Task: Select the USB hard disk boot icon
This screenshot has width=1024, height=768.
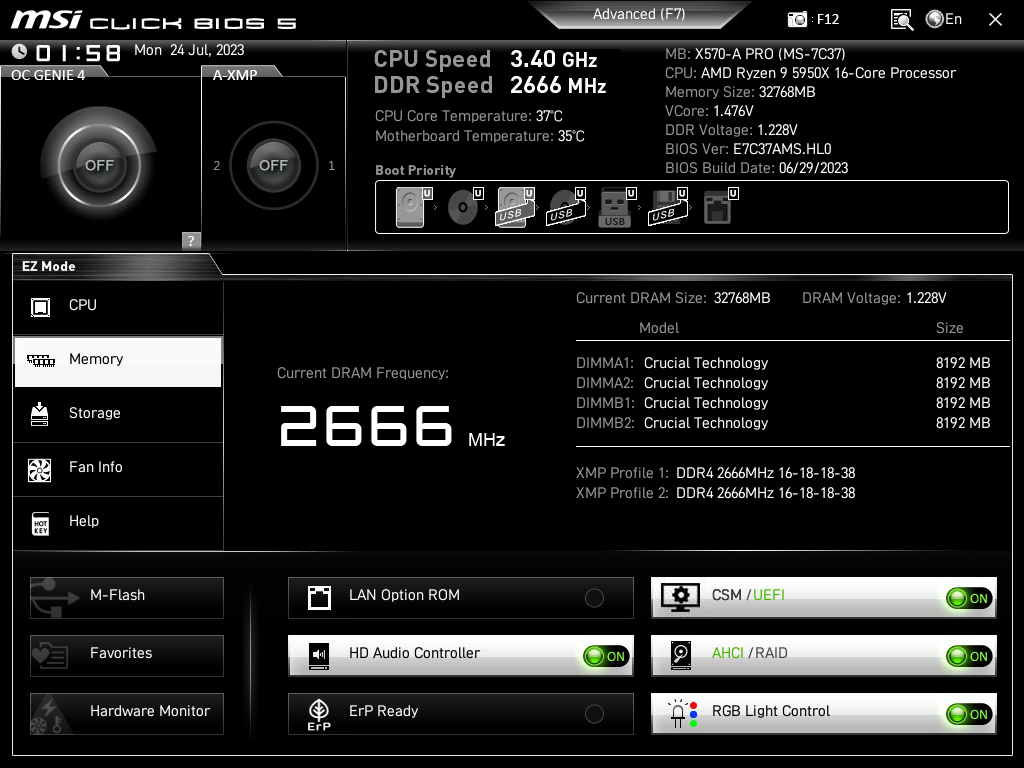Action: point(515,208)
